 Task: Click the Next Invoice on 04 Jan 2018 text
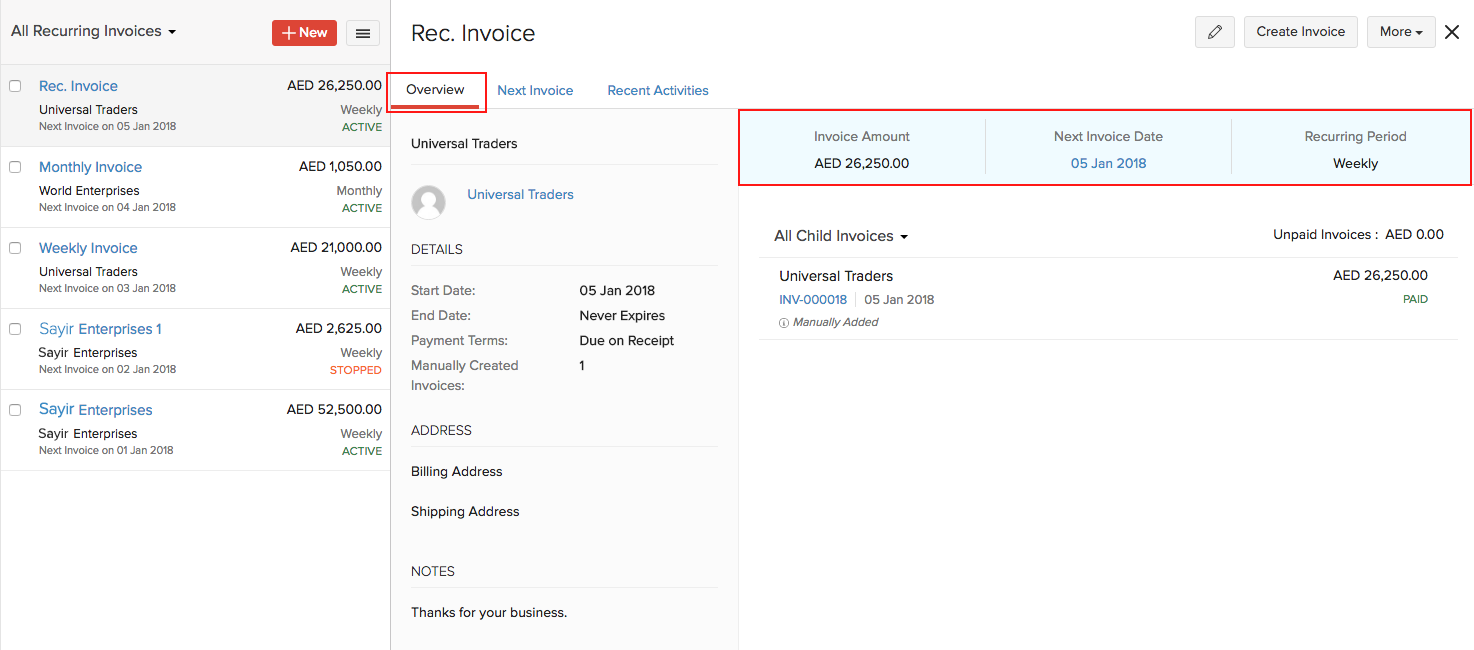107,208
